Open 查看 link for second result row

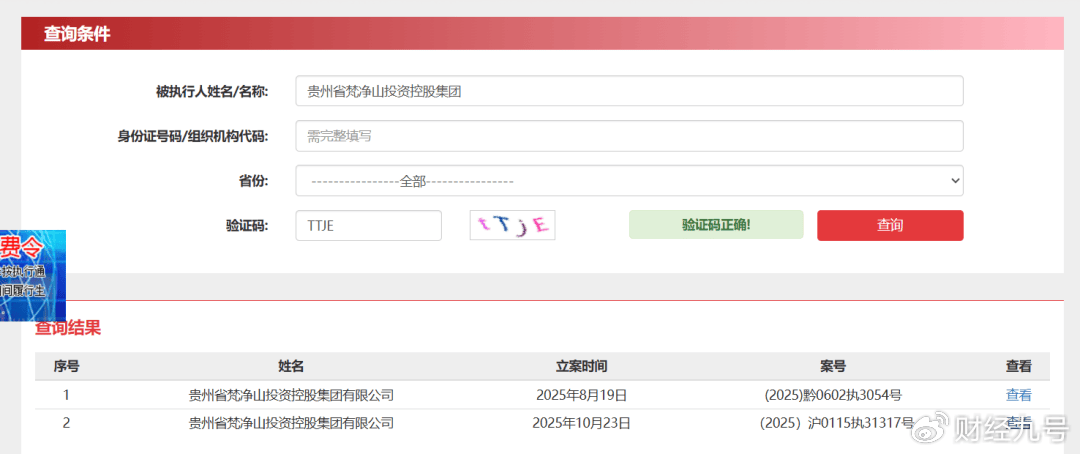[x=1018, y=422]
